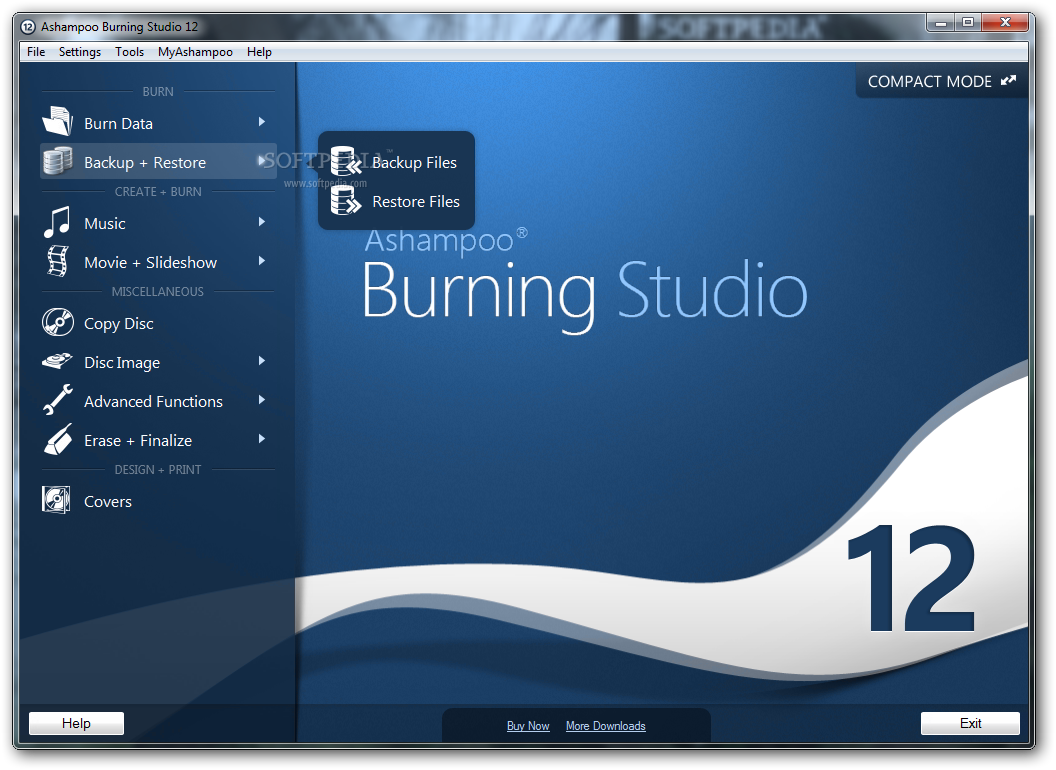This screenshot has height=770, width=1056.
Task: Select Restore Files from the submenu
Action: [416, 201]
